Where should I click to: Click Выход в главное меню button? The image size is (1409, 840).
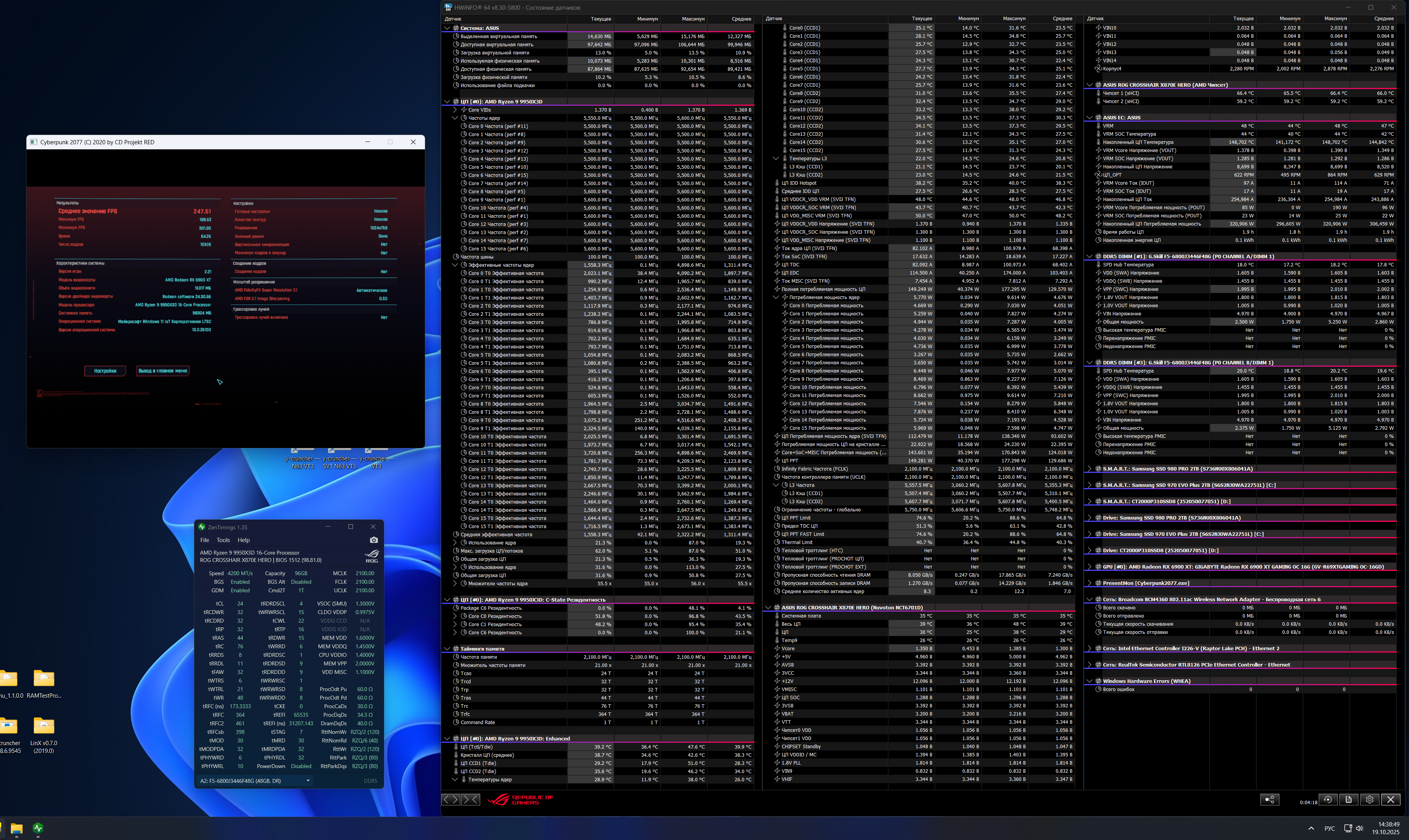pyautogui.click(x=163, y=371)
